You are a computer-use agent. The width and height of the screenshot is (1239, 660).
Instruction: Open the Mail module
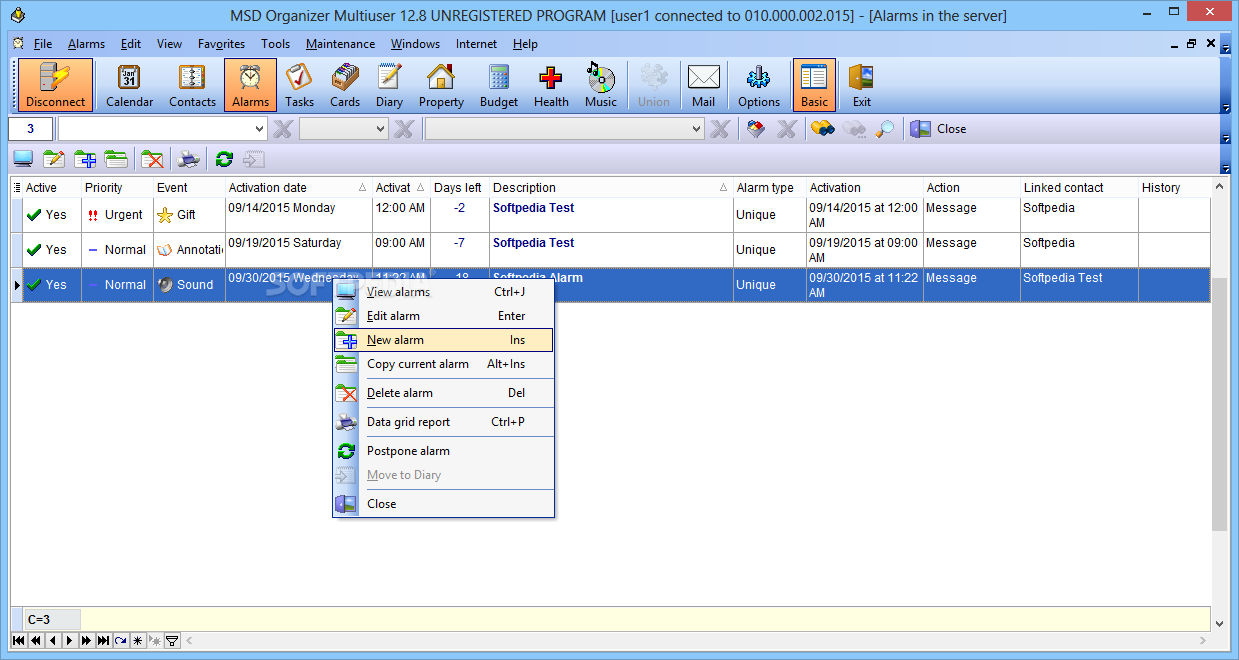point(703,85)
